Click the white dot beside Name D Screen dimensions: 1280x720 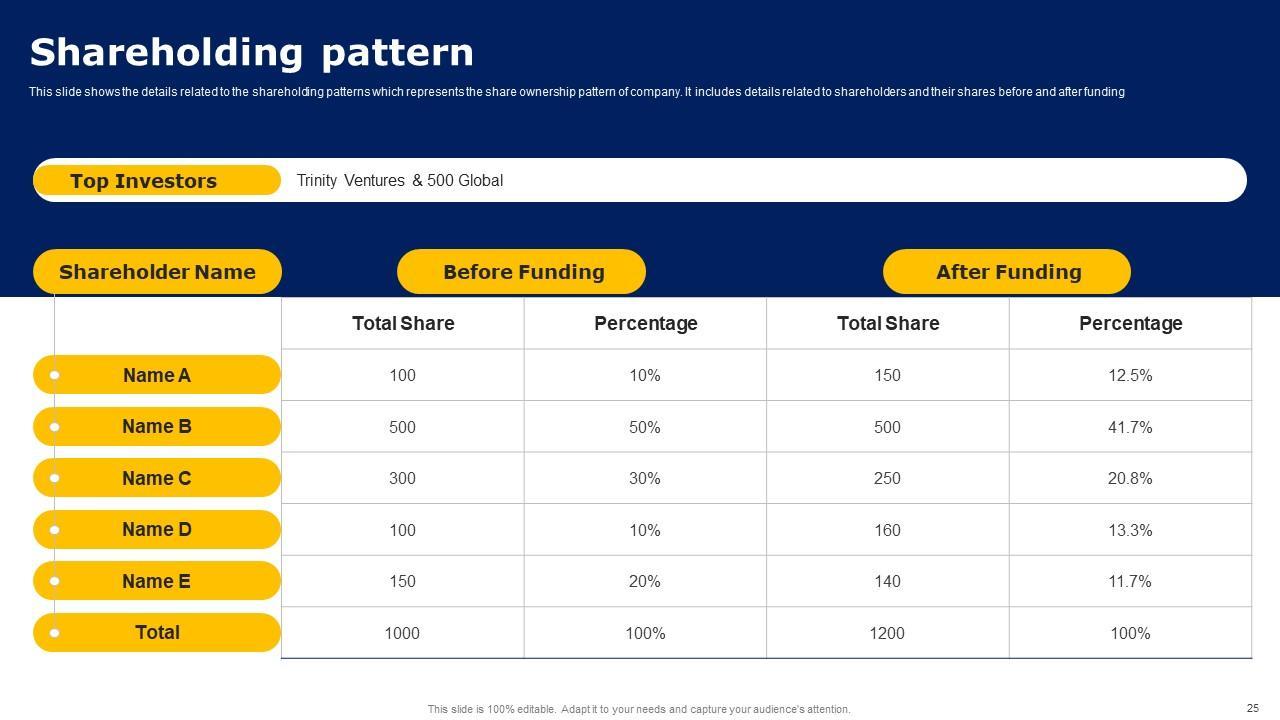pos(55,530)
